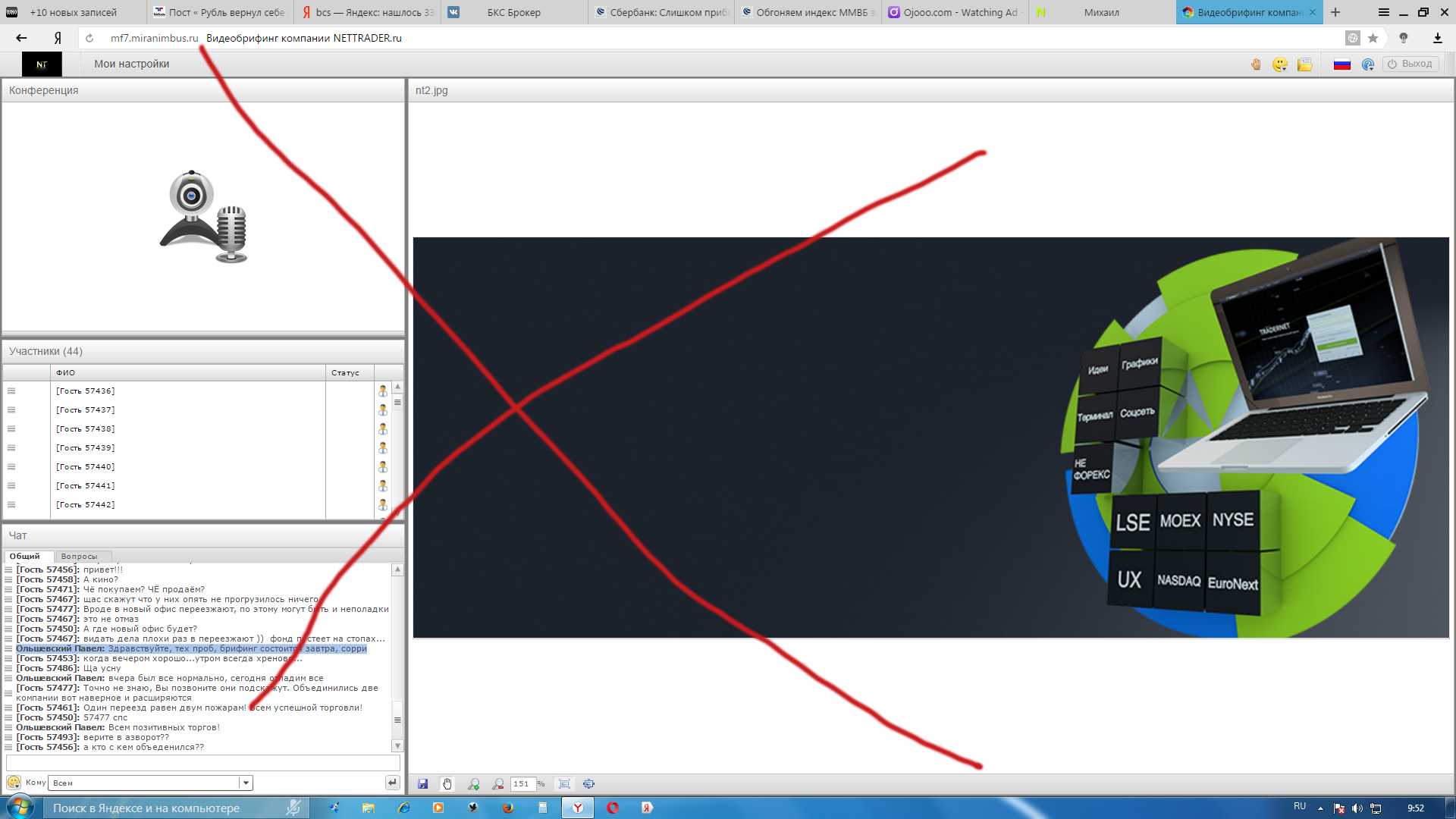Image resolution: width=1456 pixels, height=819 pixels.
Task: Click the chat message input field
Action: (x=202, y=762)
